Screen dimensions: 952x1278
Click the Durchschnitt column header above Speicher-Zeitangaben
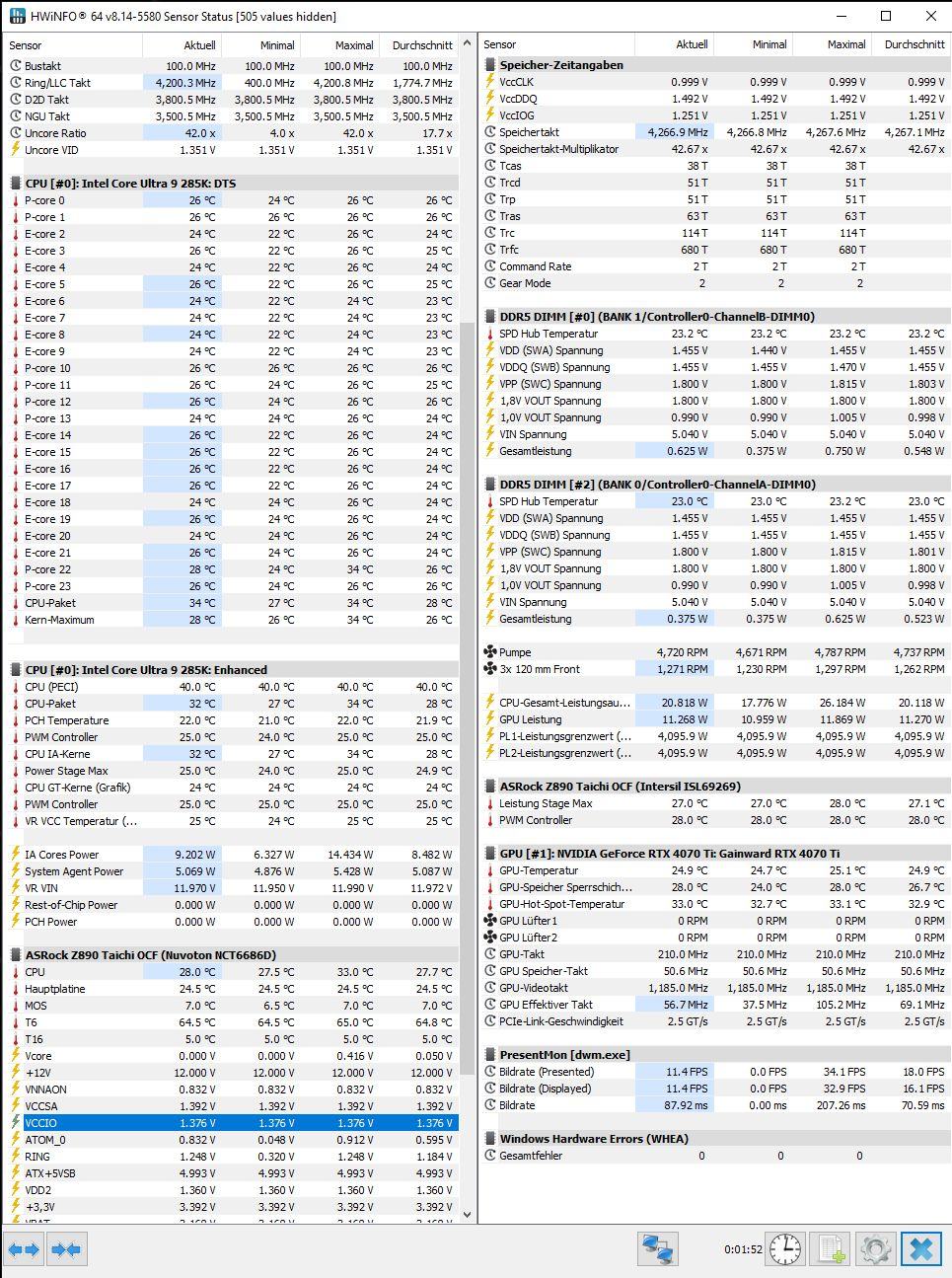pos(912,44)
